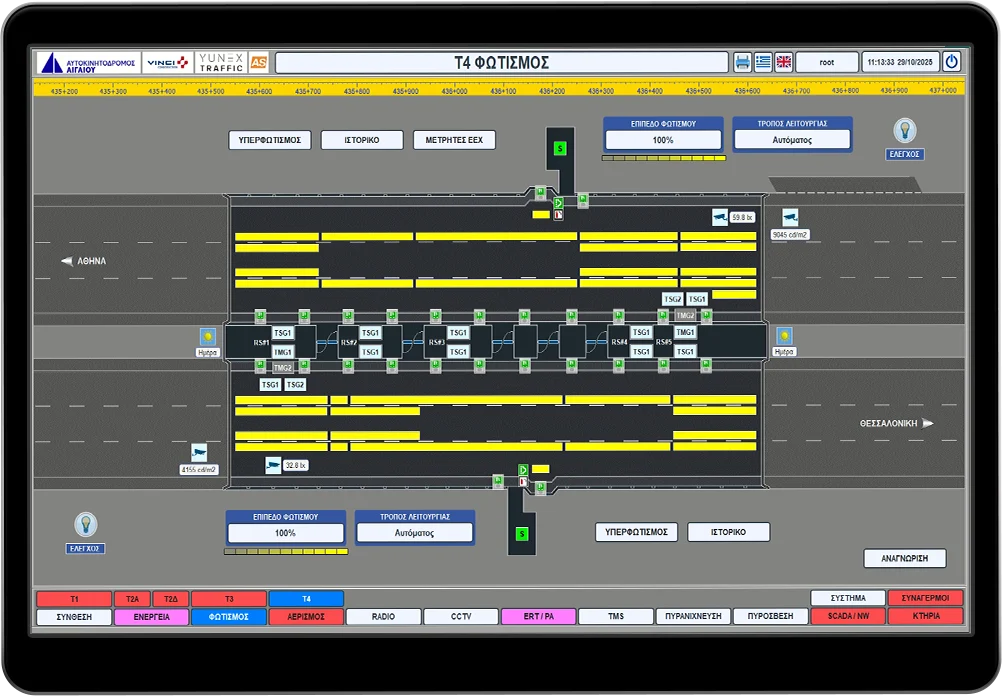Click the camera sensor icon showing 32.8 lx
The height and width of the screenshot is (696, 1002).
click(x=273, y=465)
